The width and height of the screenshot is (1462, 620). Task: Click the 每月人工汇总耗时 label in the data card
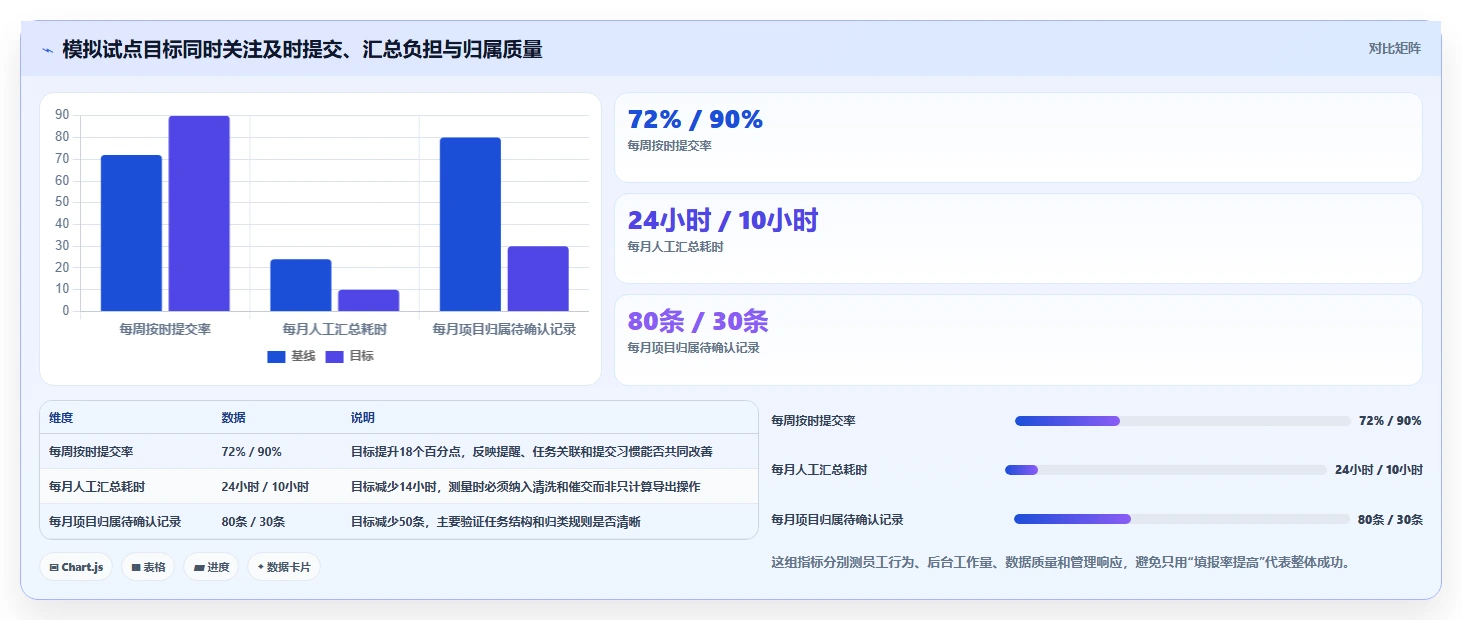pyautogui.click(x=675, y=247)
